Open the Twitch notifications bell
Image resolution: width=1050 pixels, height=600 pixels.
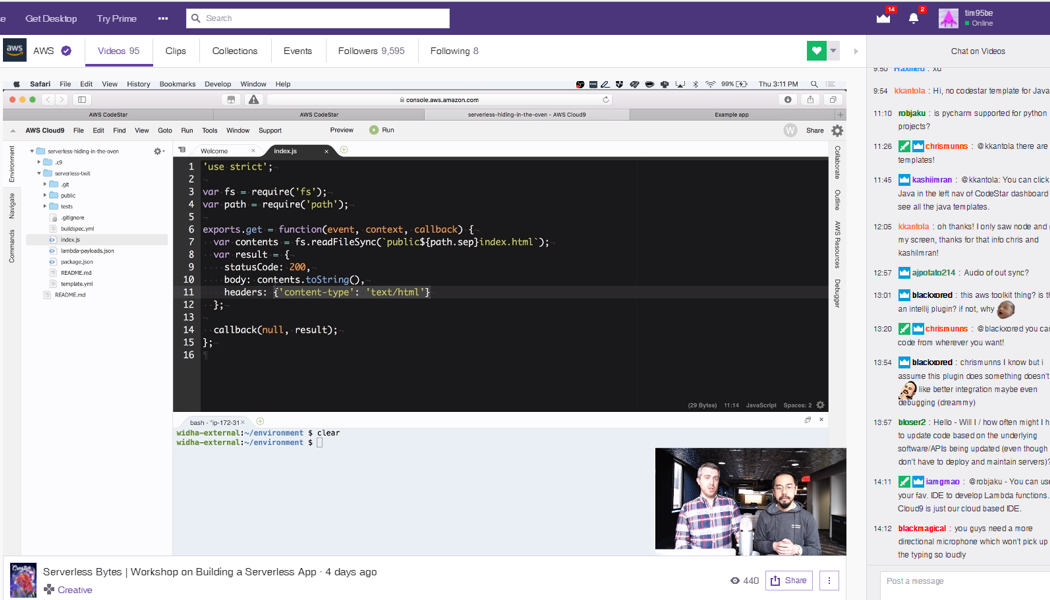coord(913,18)
